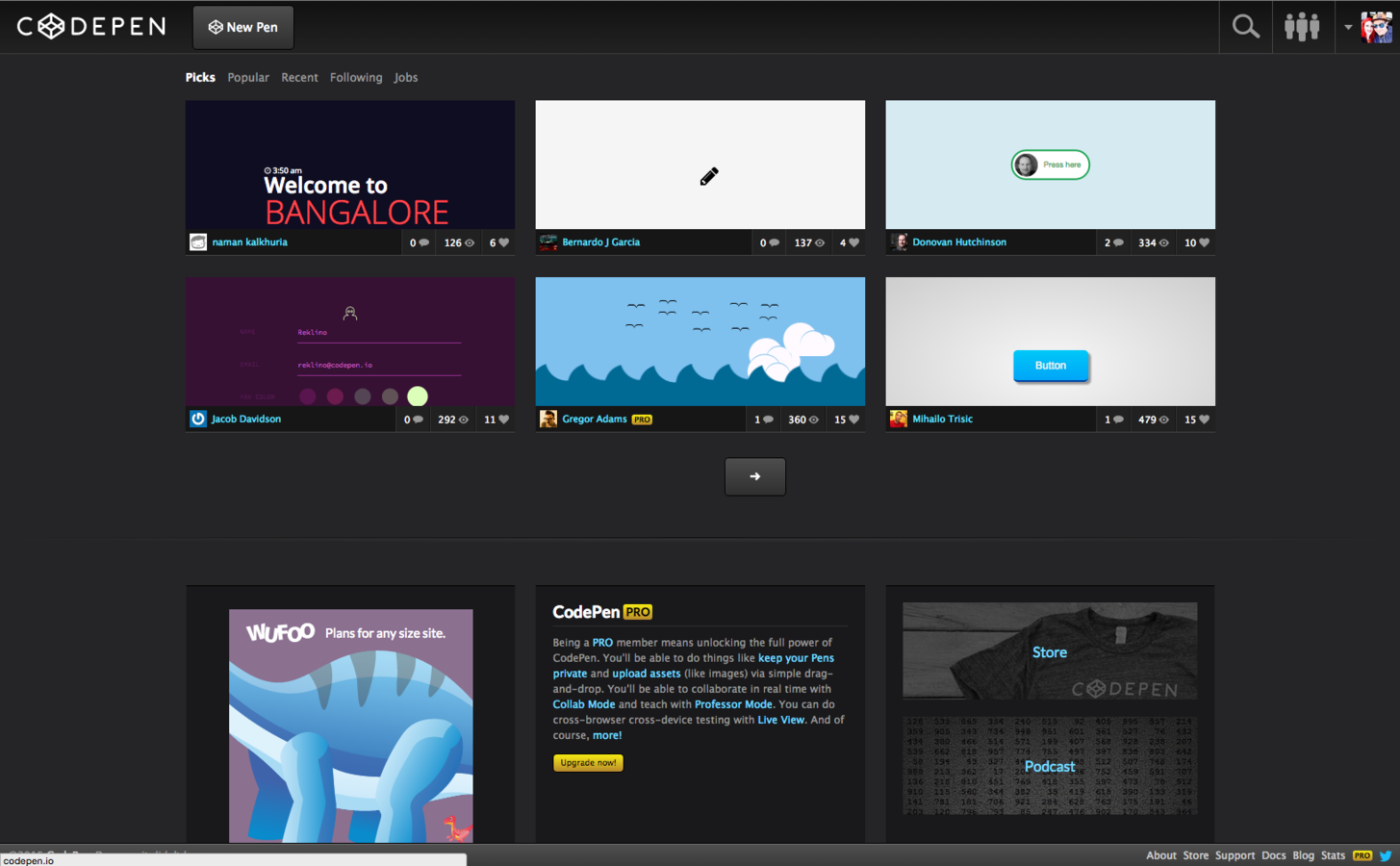Go to next page arrow button

click(755, 476)
